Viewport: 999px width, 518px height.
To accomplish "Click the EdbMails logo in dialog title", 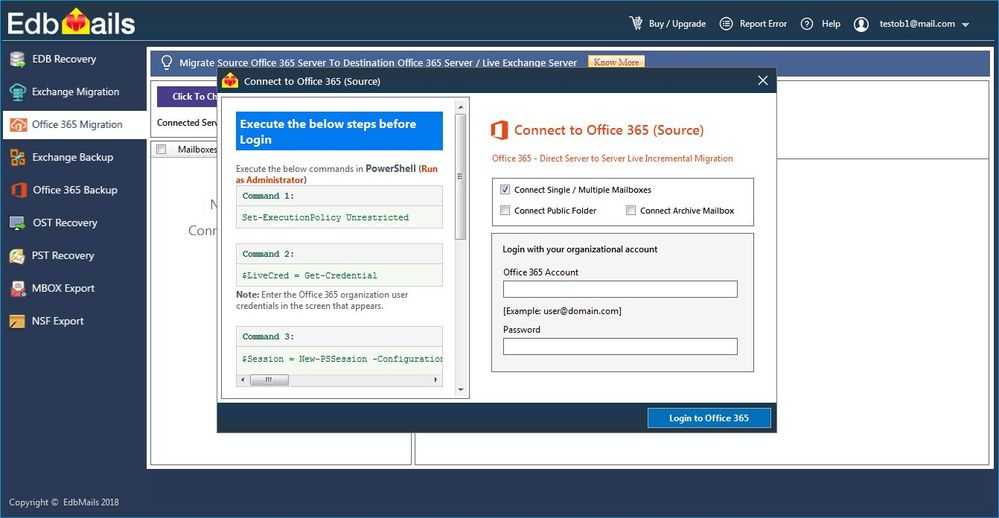I will (230, 81).
